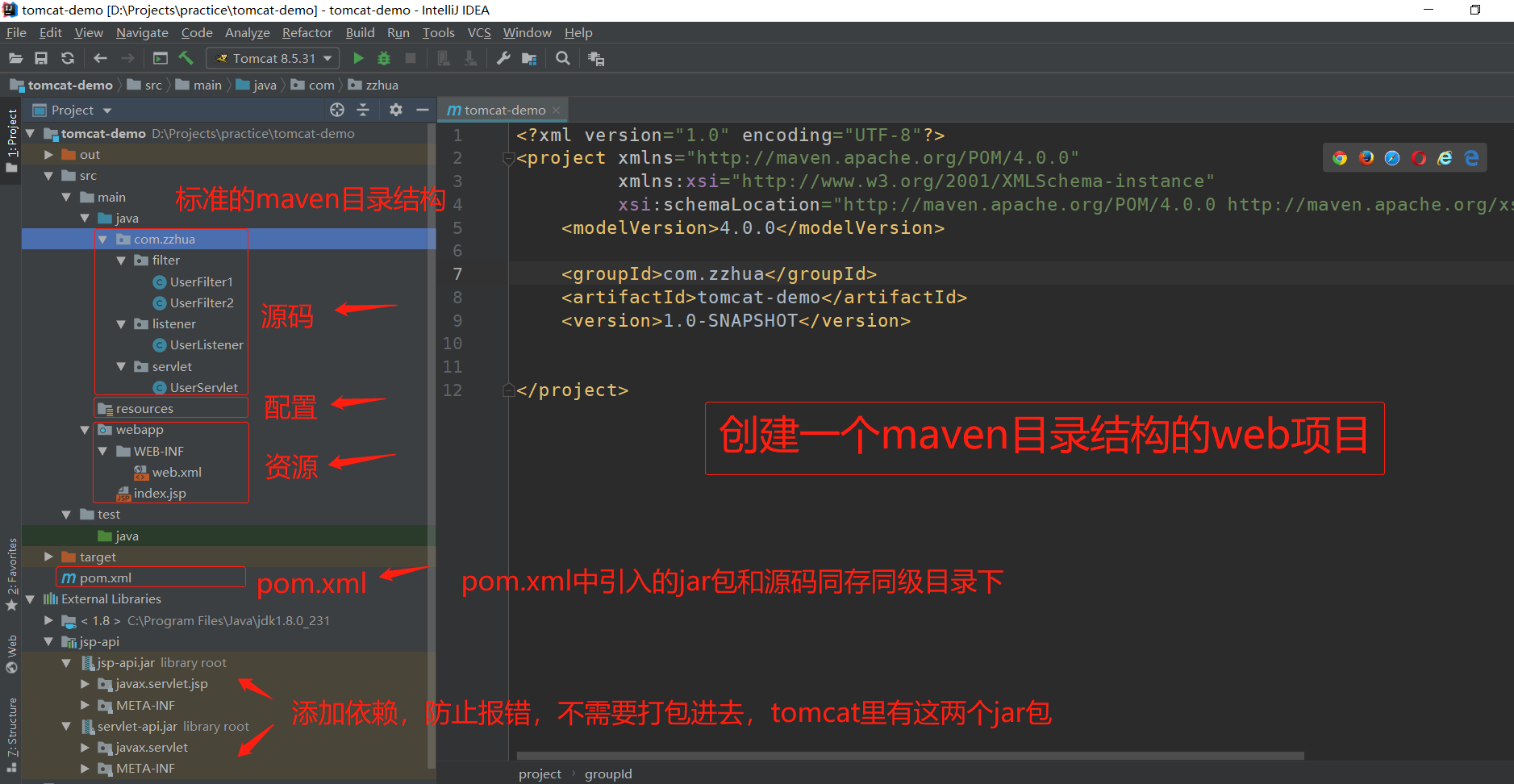The image size is (1514, 784).
Task: Open the File menu
Action: click(x=16, y=32)
